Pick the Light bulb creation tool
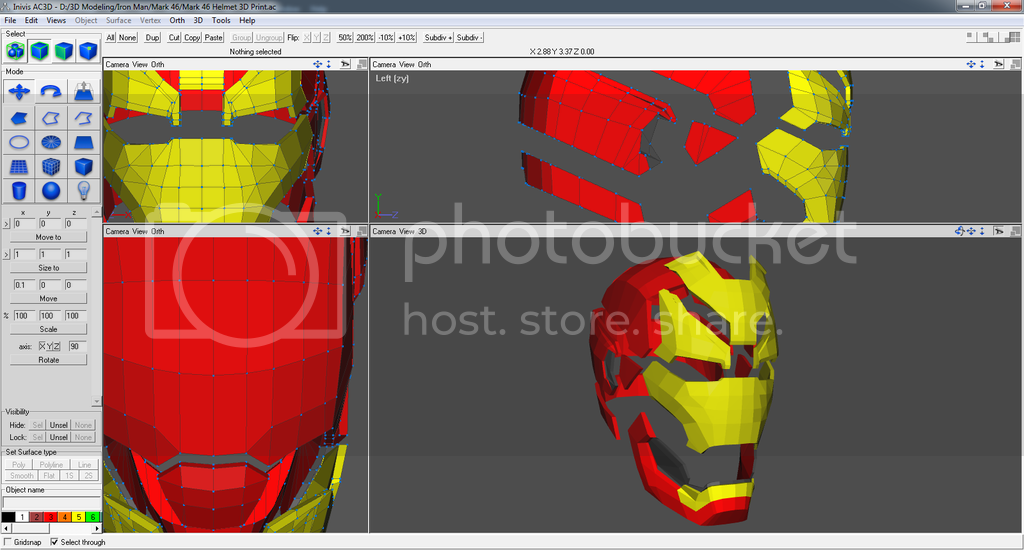This screenshot has width=1024, height=550. 83,191
